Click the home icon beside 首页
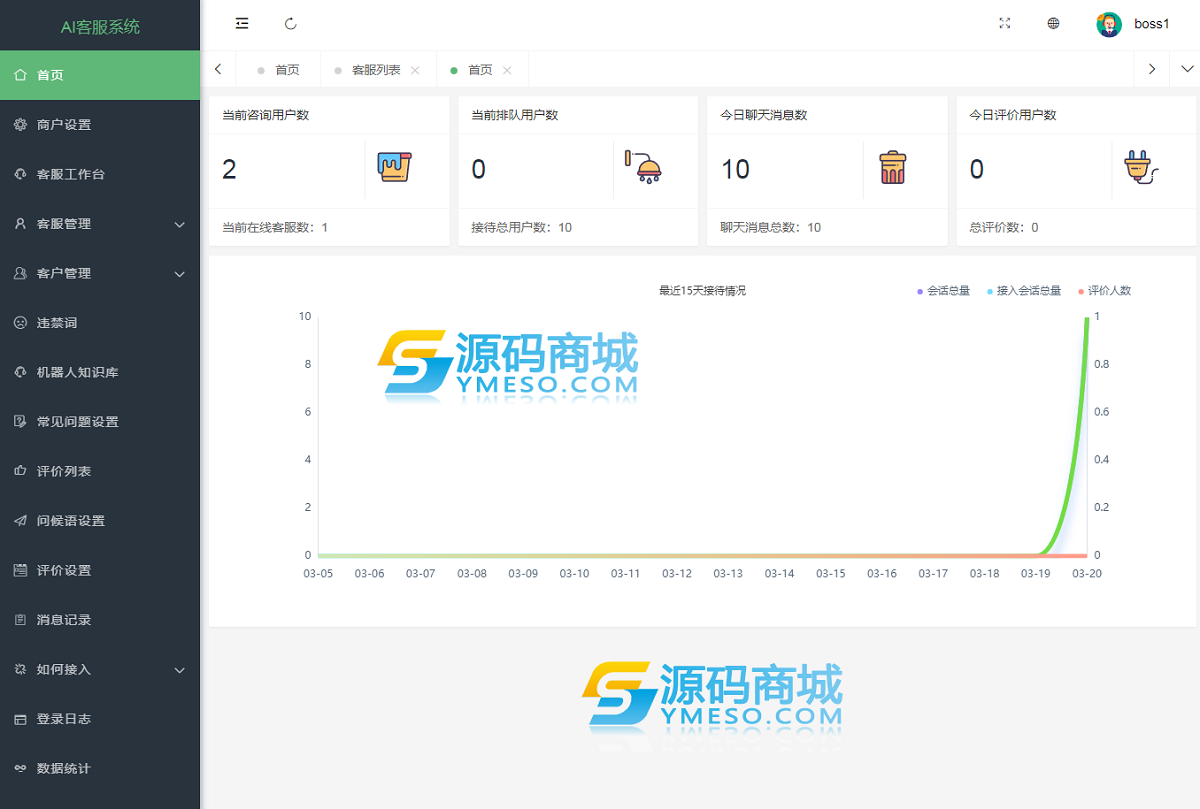Screen dimensions: 1200x809 click(x=20, y=75)
